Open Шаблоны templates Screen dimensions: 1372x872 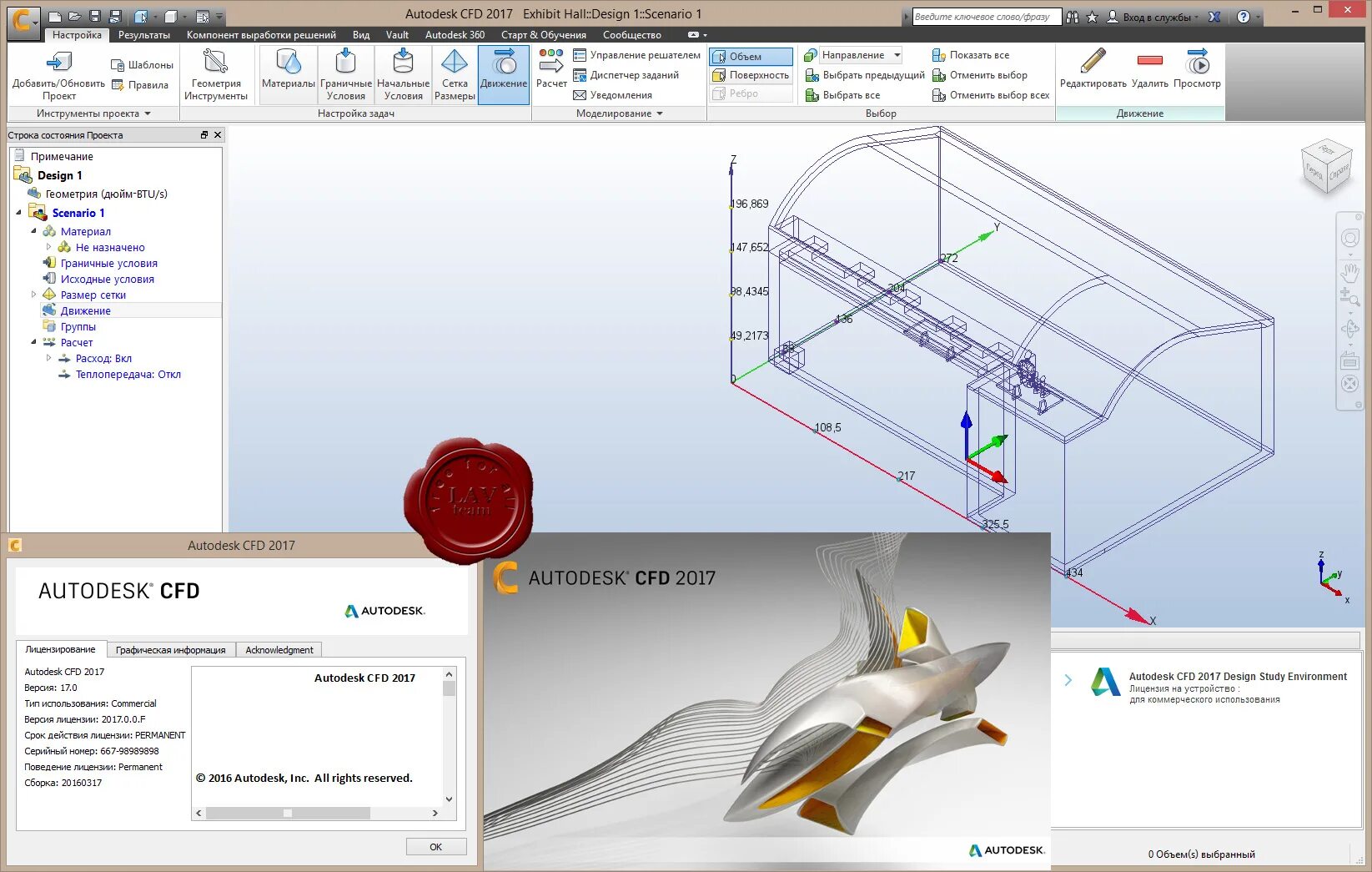[x=142, y=65]
